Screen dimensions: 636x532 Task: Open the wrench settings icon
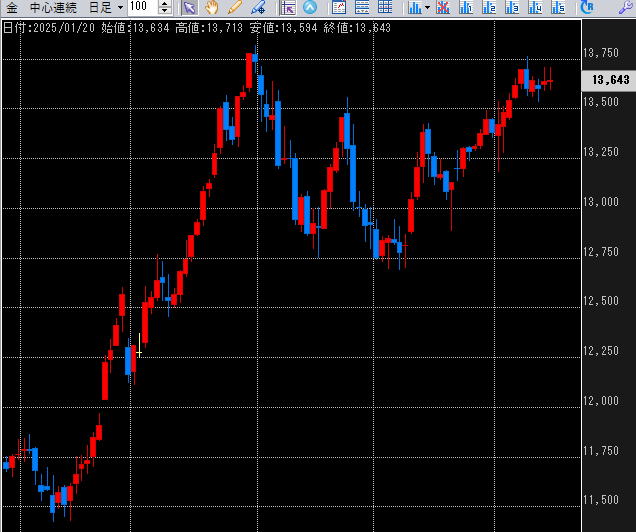tap(627, 7)
